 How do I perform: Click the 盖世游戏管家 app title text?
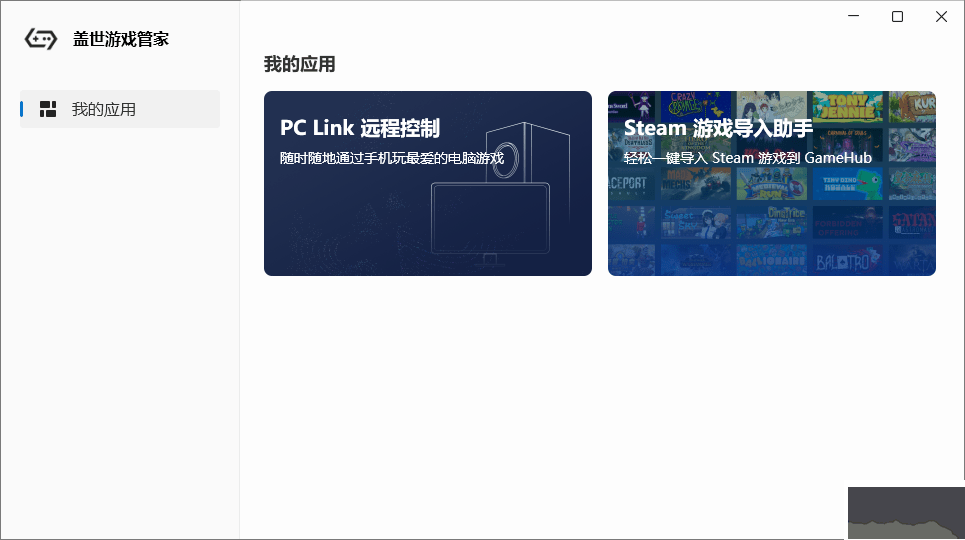(121, 39)
